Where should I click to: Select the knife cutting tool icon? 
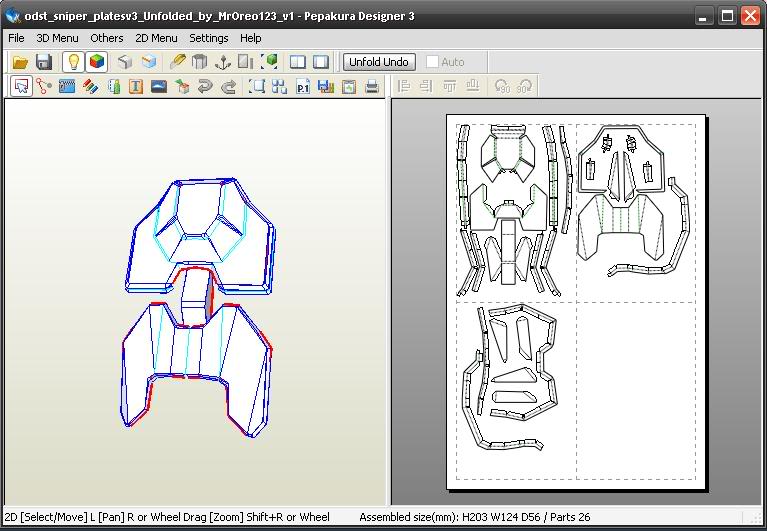178,62
